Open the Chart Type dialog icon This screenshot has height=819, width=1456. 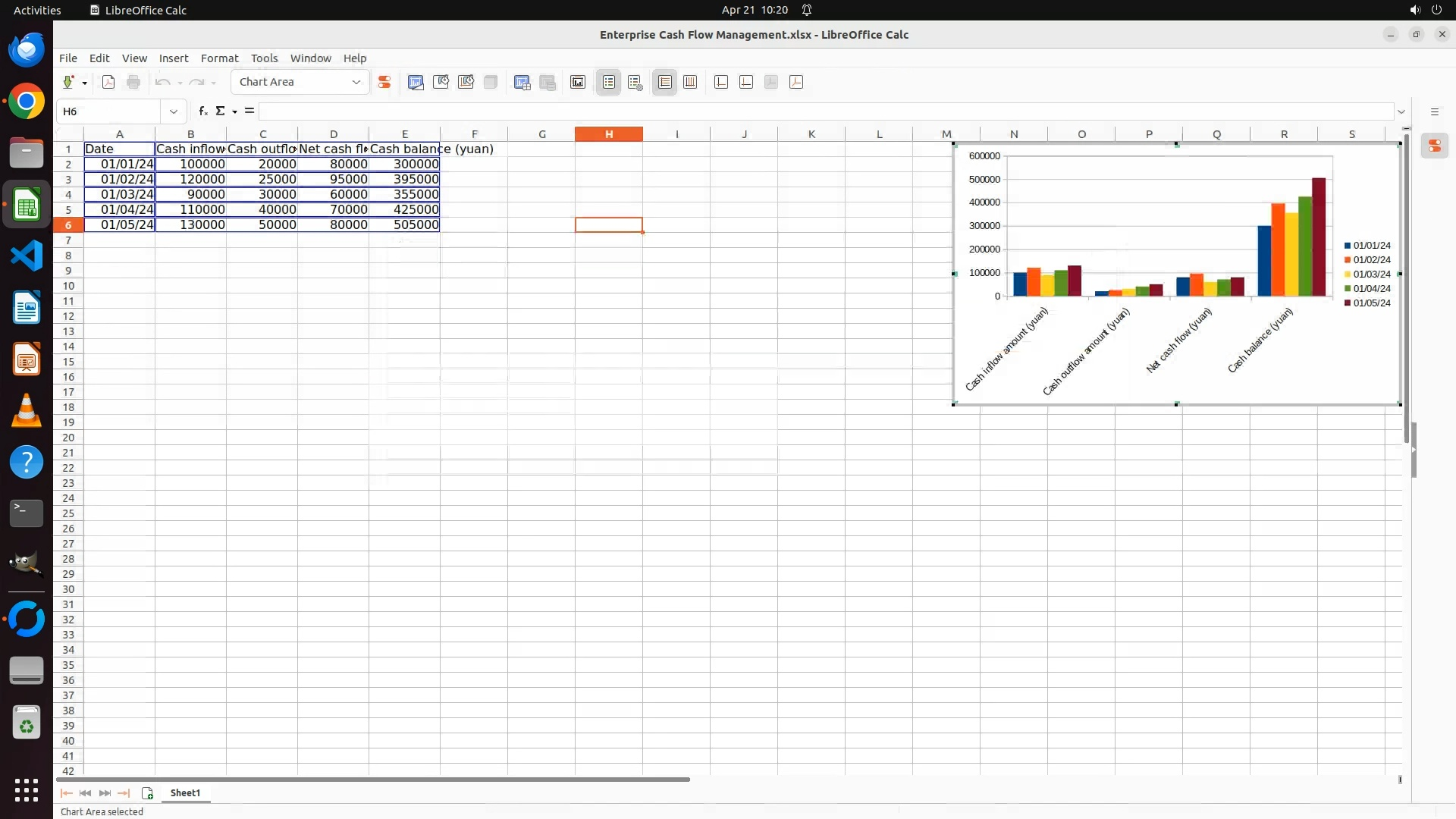tap(416, 82)
